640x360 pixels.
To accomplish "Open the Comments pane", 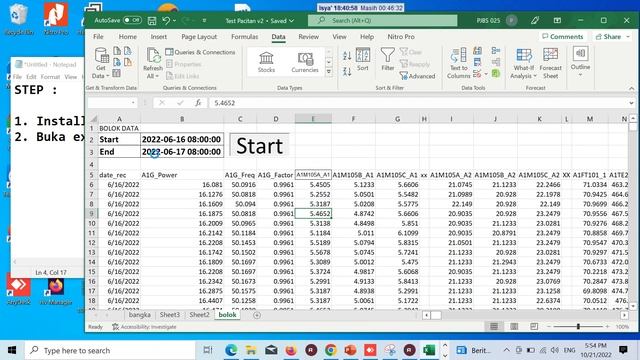I will [x=563, y=37].
